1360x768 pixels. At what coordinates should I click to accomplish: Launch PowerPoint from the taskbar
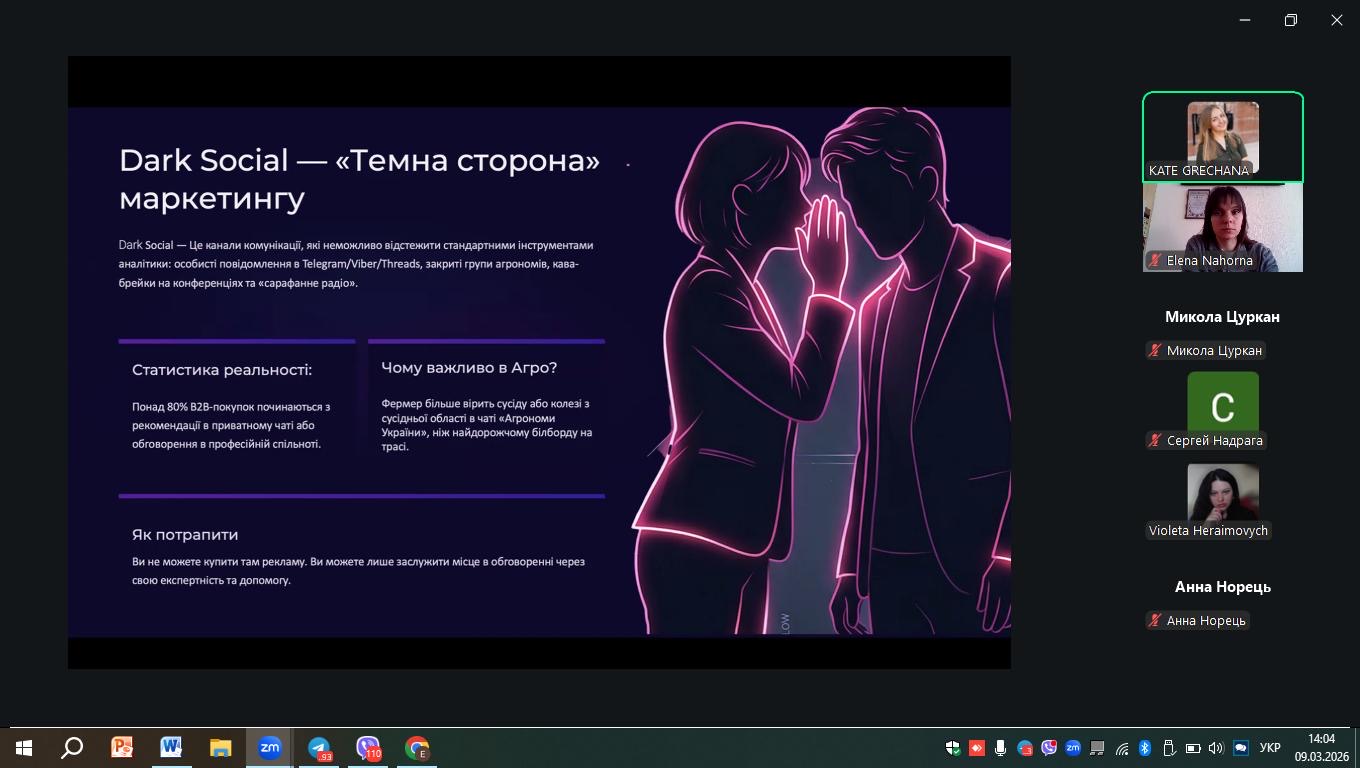122,748
